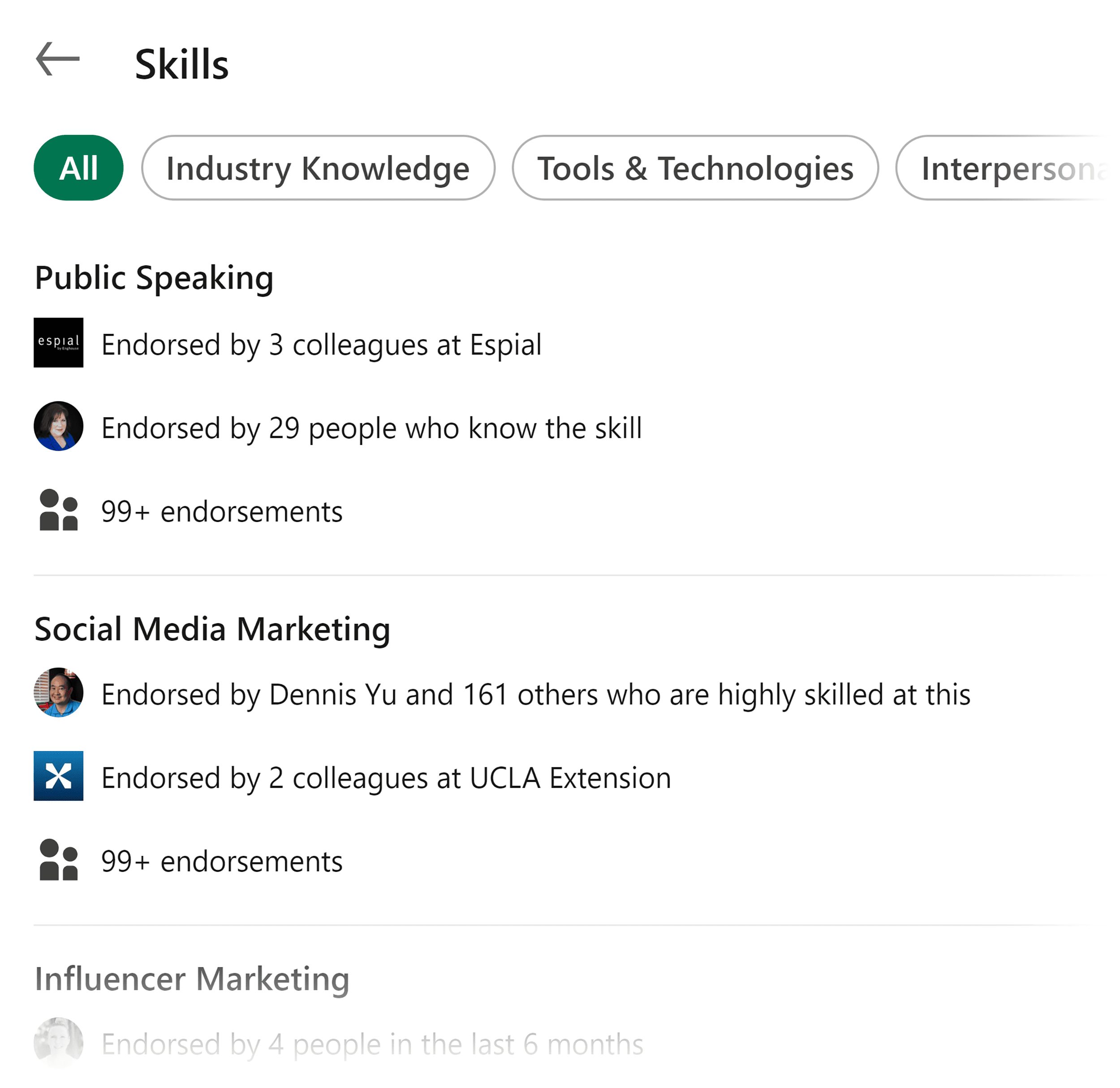Click the UCLA Extension logo icon
Image resolution: width=1120 pixels, height=1088 pixels.
pos(58,777)
